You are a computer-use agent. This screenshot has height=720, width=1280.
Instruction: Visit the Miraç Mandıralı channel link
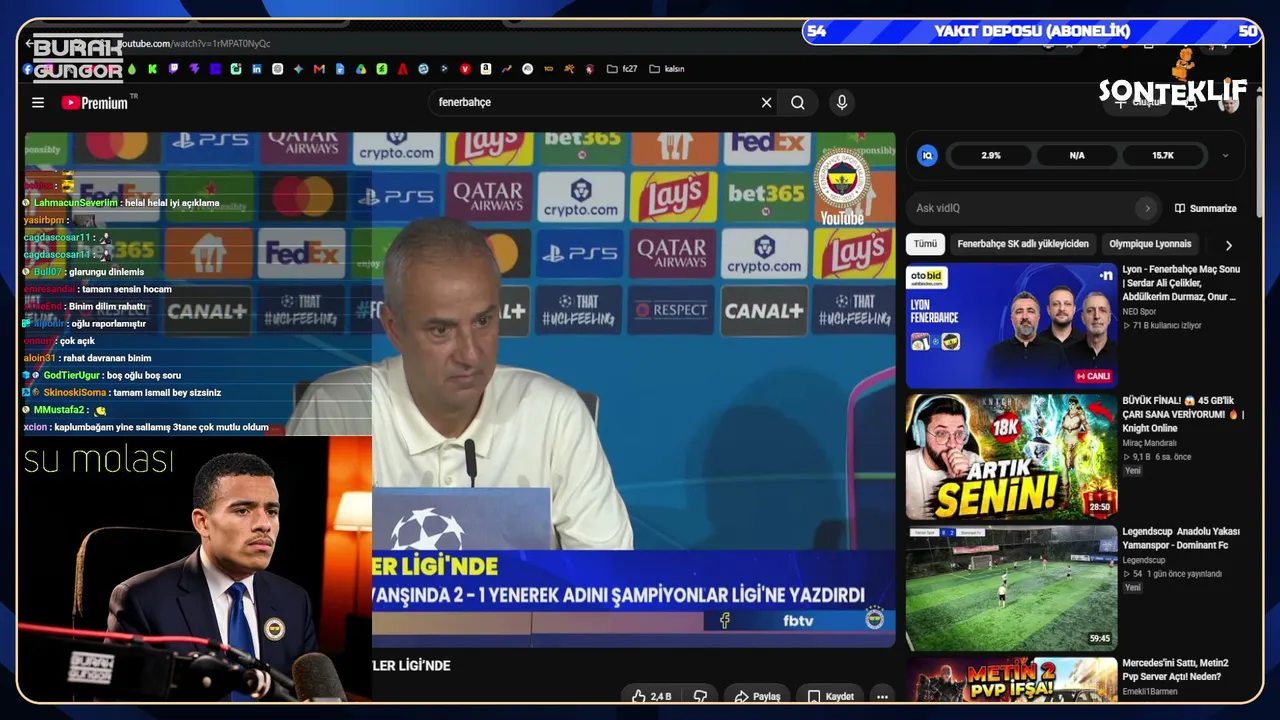(1149, 443)
